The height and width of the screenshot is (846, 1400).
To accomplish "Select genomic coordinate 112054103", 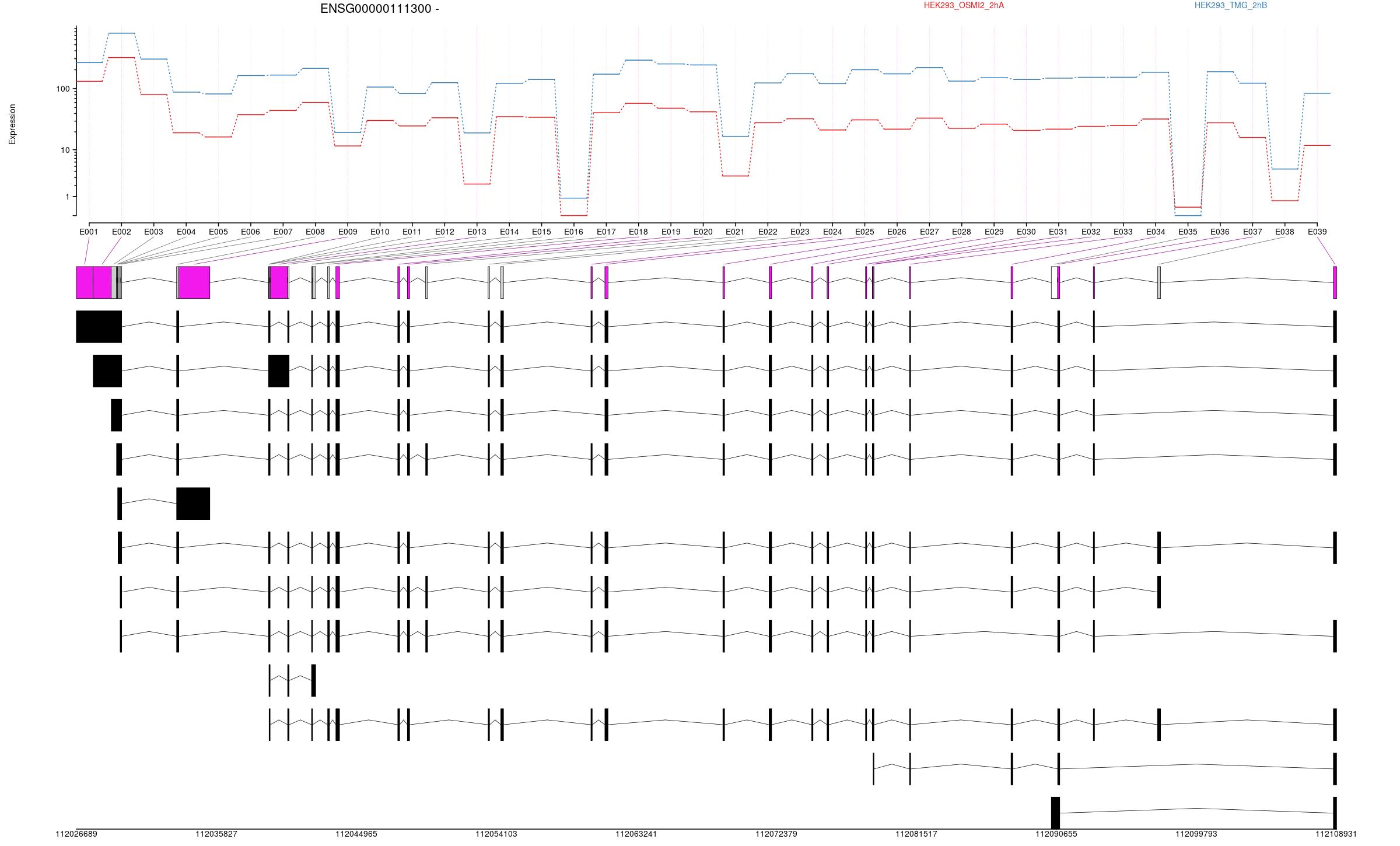I will coord(496,834).
